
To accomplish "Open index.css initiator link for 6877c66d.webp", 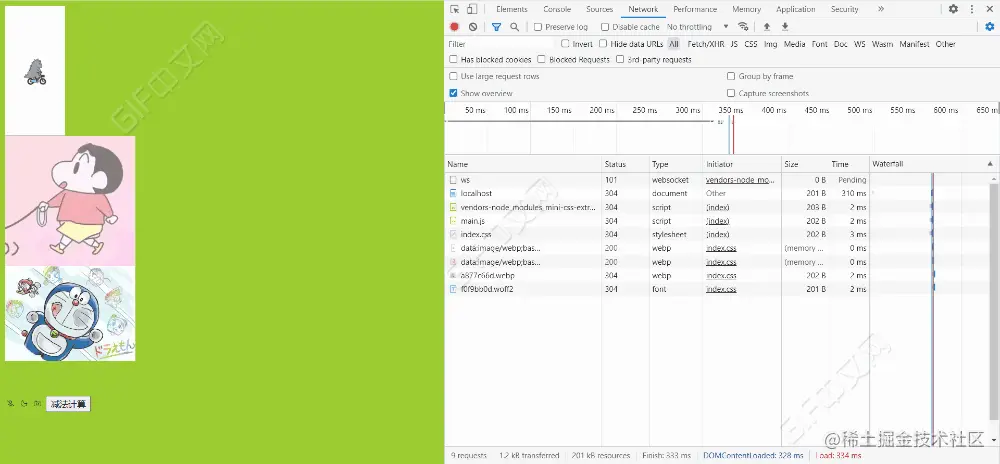I will click(721, 275).
